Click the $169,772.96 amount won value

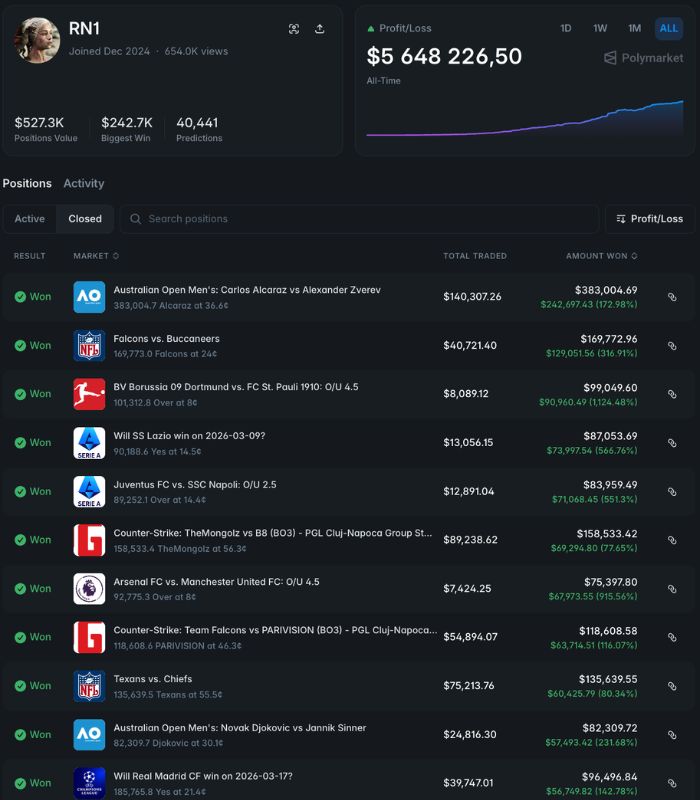[x=609, y=339]
